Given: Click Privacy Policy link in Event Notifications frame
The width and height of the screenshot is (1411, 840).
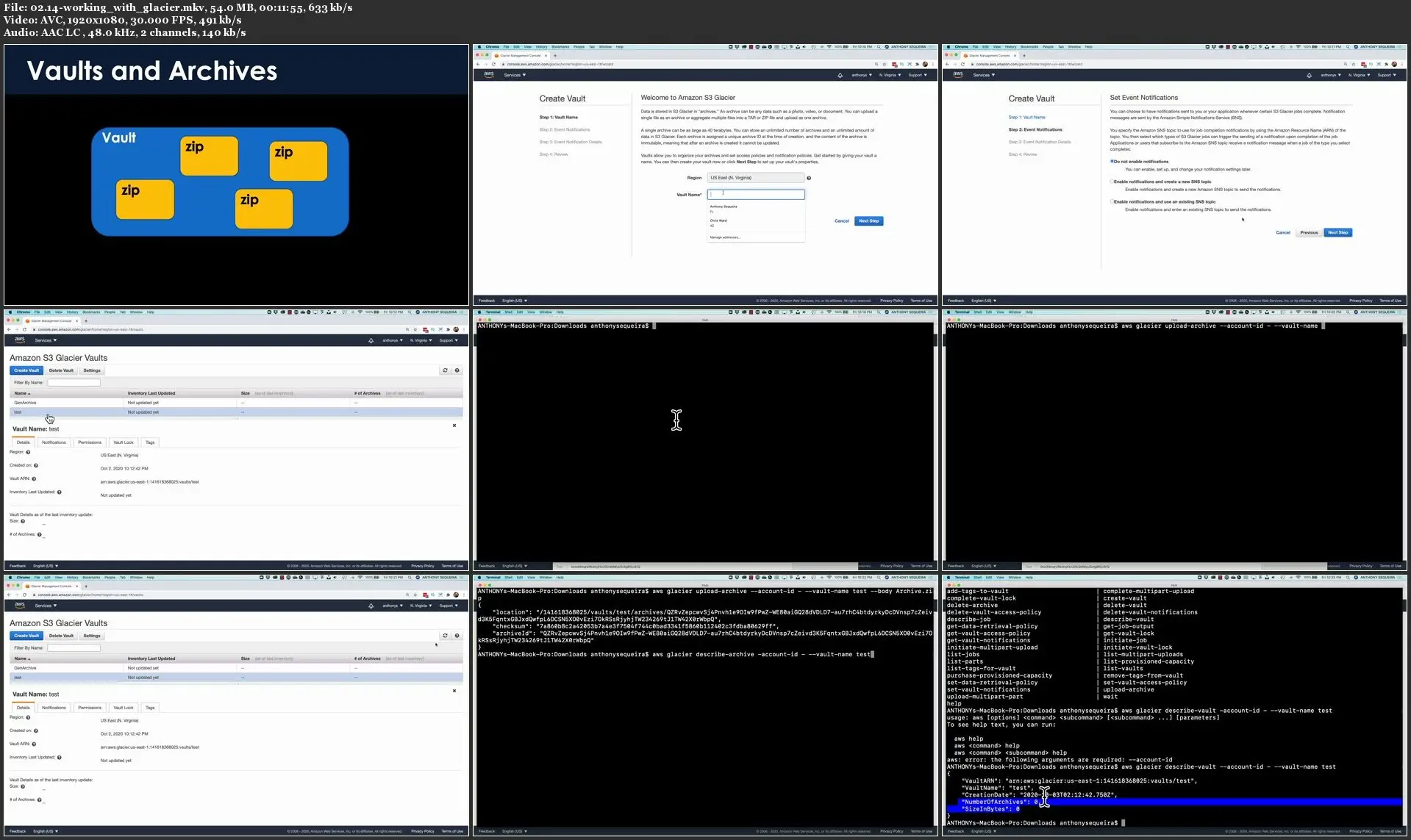Looking at the screenshot, I should (1361, 301).
